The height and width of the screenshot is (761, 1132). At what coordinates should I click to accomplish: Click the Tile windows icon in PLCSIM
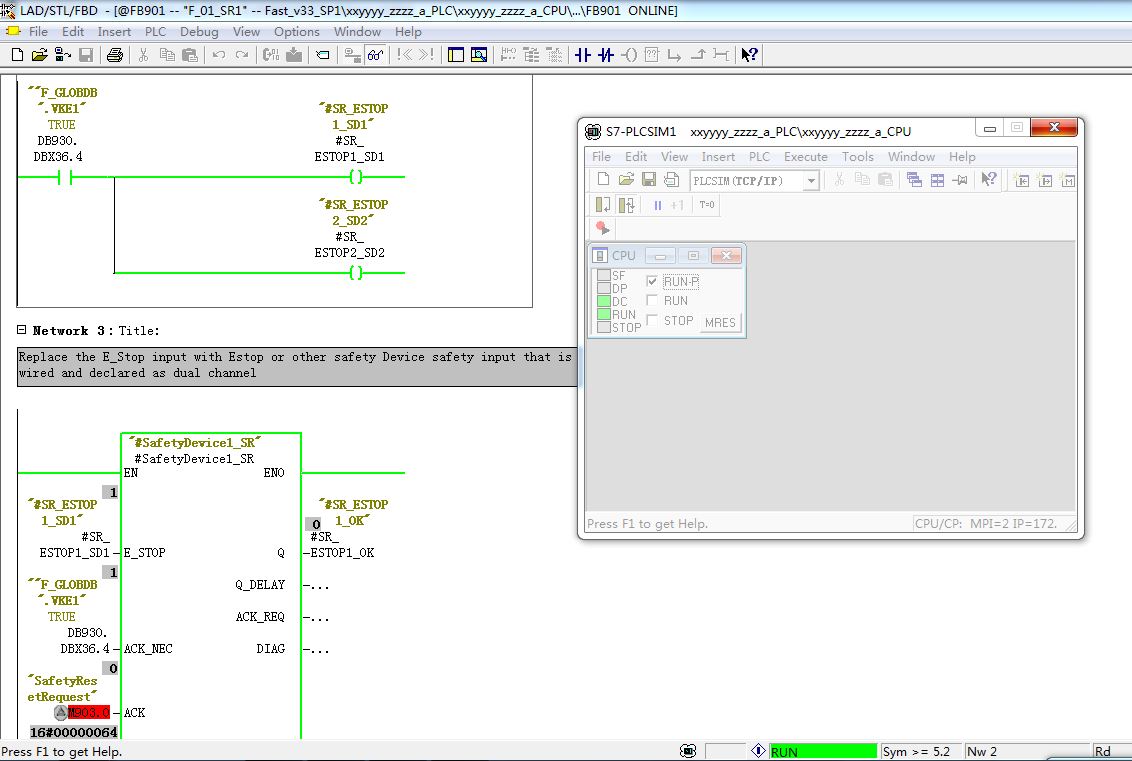coord(937,180)
